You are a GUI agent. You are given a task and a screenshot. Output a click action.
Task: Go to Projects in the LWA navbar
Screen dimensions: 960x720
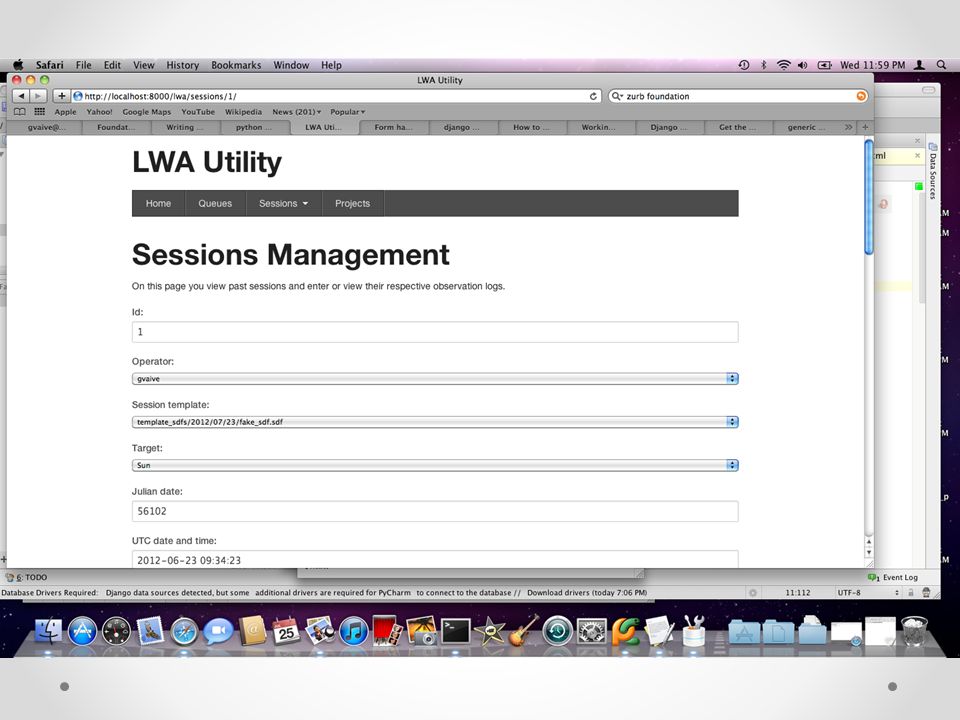click(x=352, y=203)
